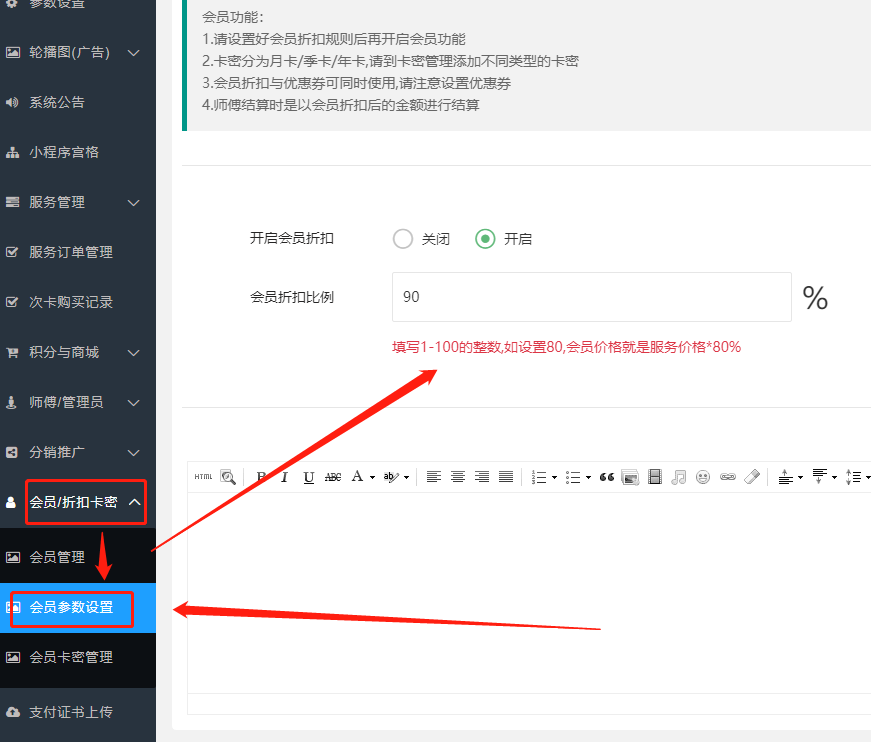Set line height spacing
The height and width of the screenshot is (742, 871).
[853, 477]
